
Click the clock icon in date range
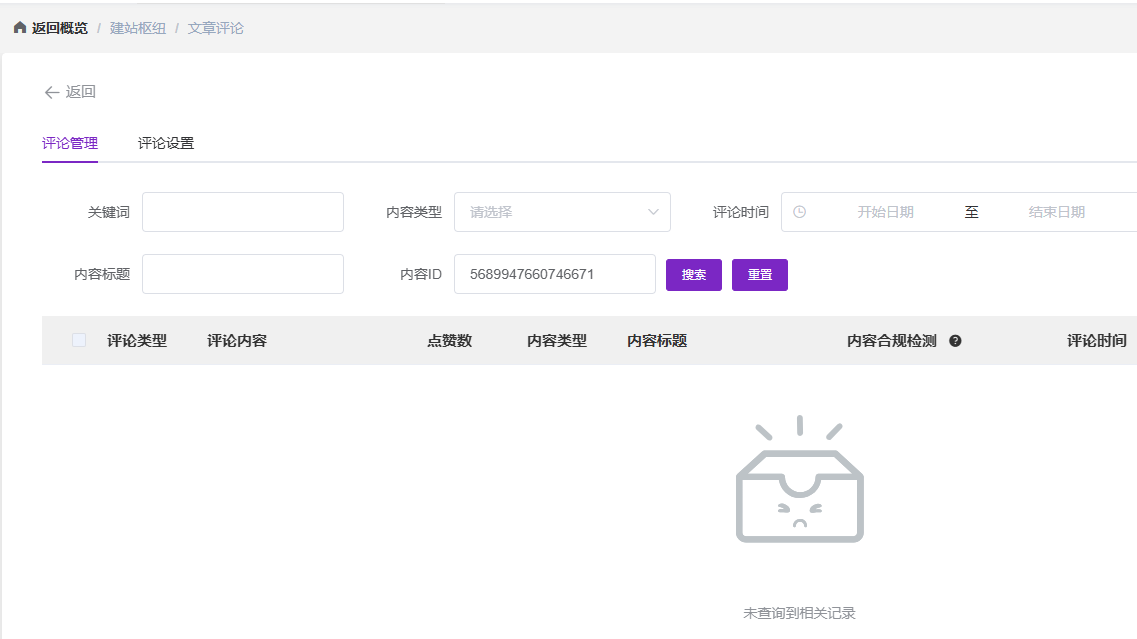coord(799,212)
